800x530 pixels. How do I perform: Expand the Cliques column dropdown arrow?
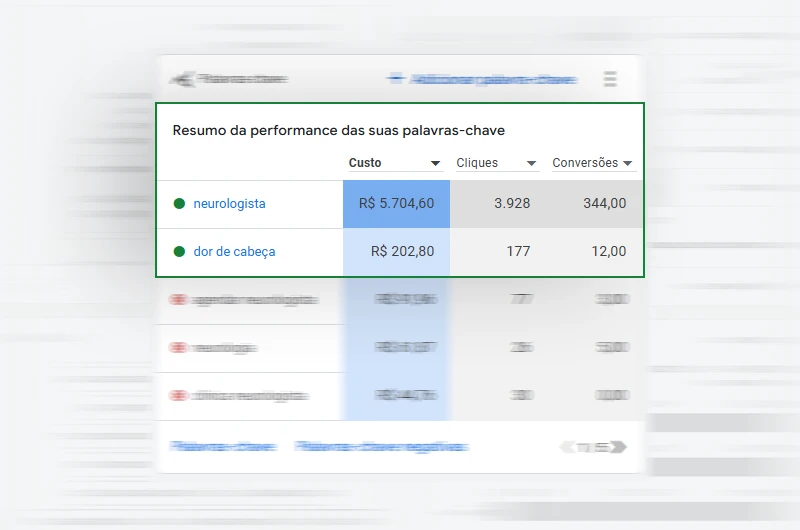(532, 164)
